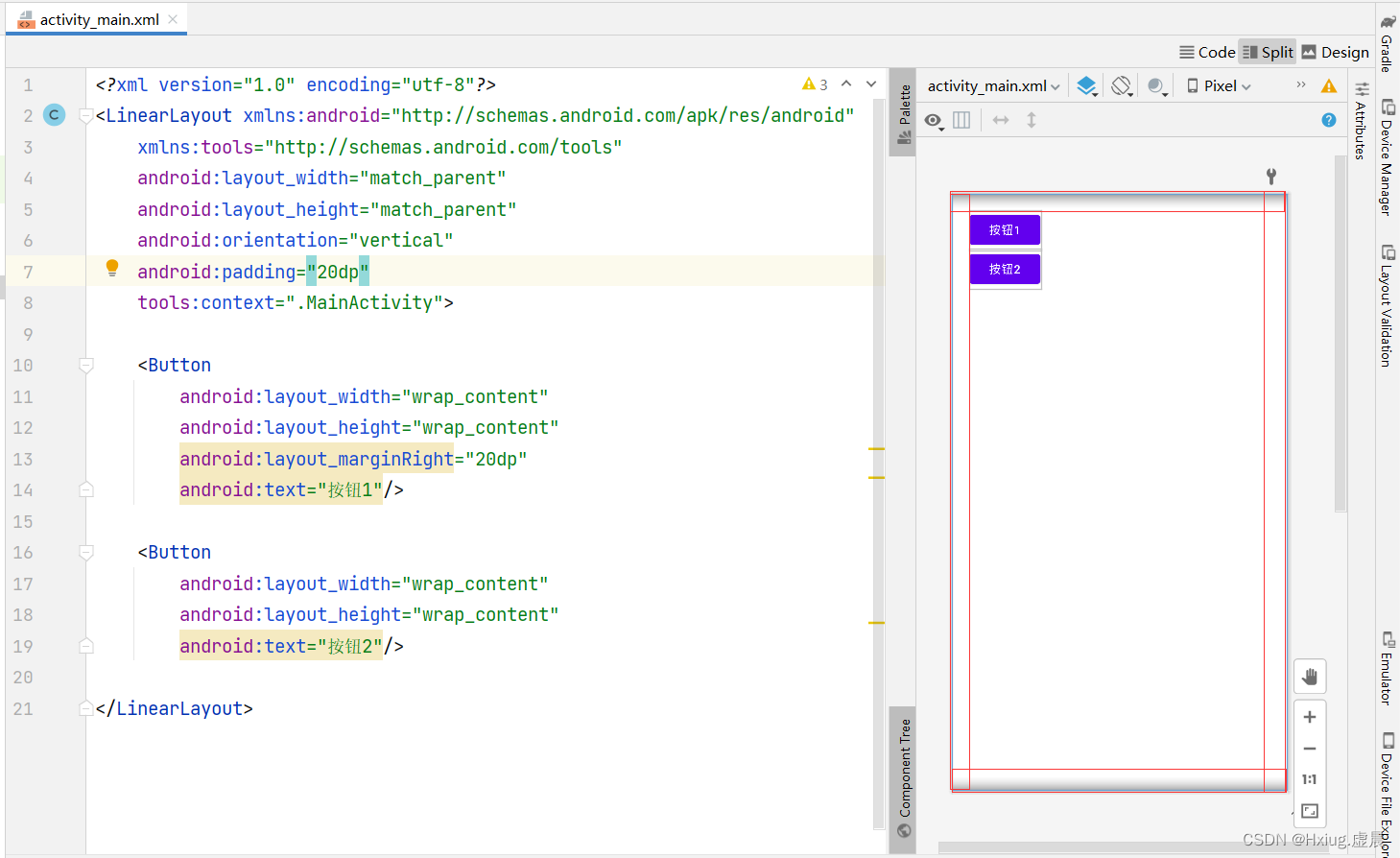Click the fold end marker on line 19
The image size is (1400, 858).
coord(85,646)
